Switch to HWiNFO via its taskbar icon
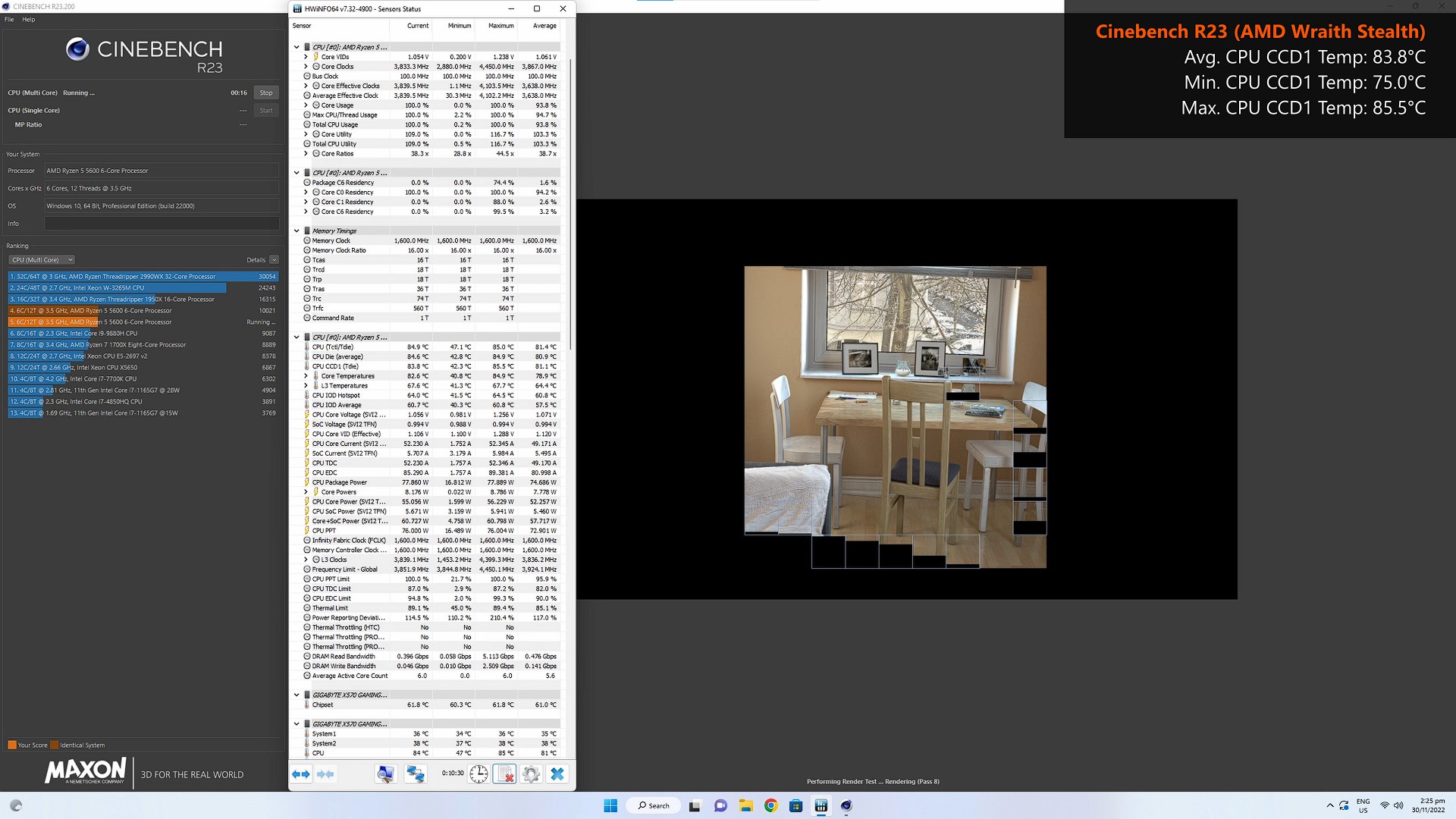This screenshot has height=819, width=1456. coord(821,805)
